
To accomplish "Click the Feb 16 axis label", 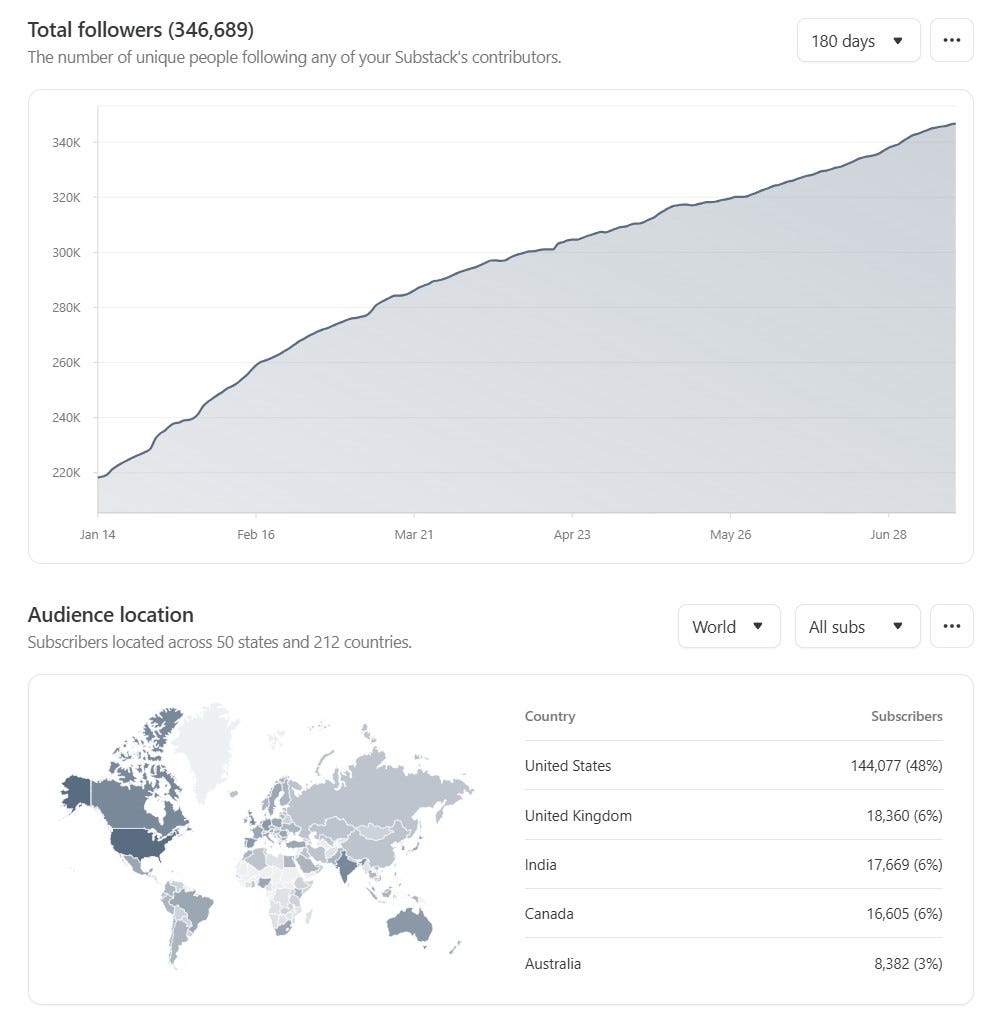I will [x=256, y=534].
